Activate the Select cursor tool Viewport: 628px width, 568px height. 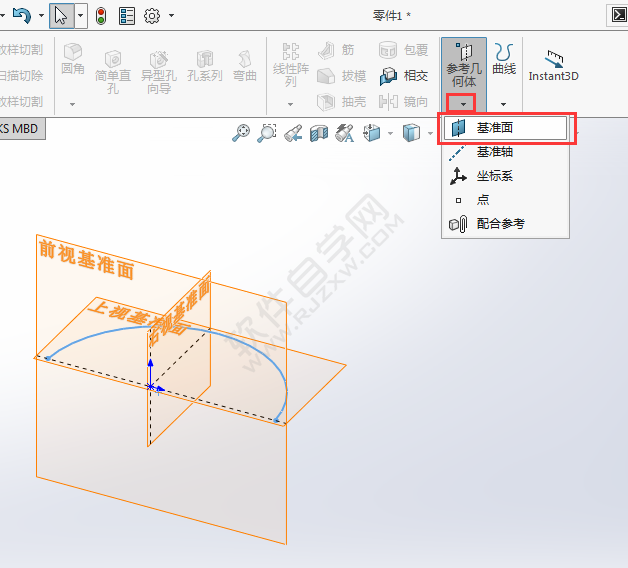click(x=61, y=16)
